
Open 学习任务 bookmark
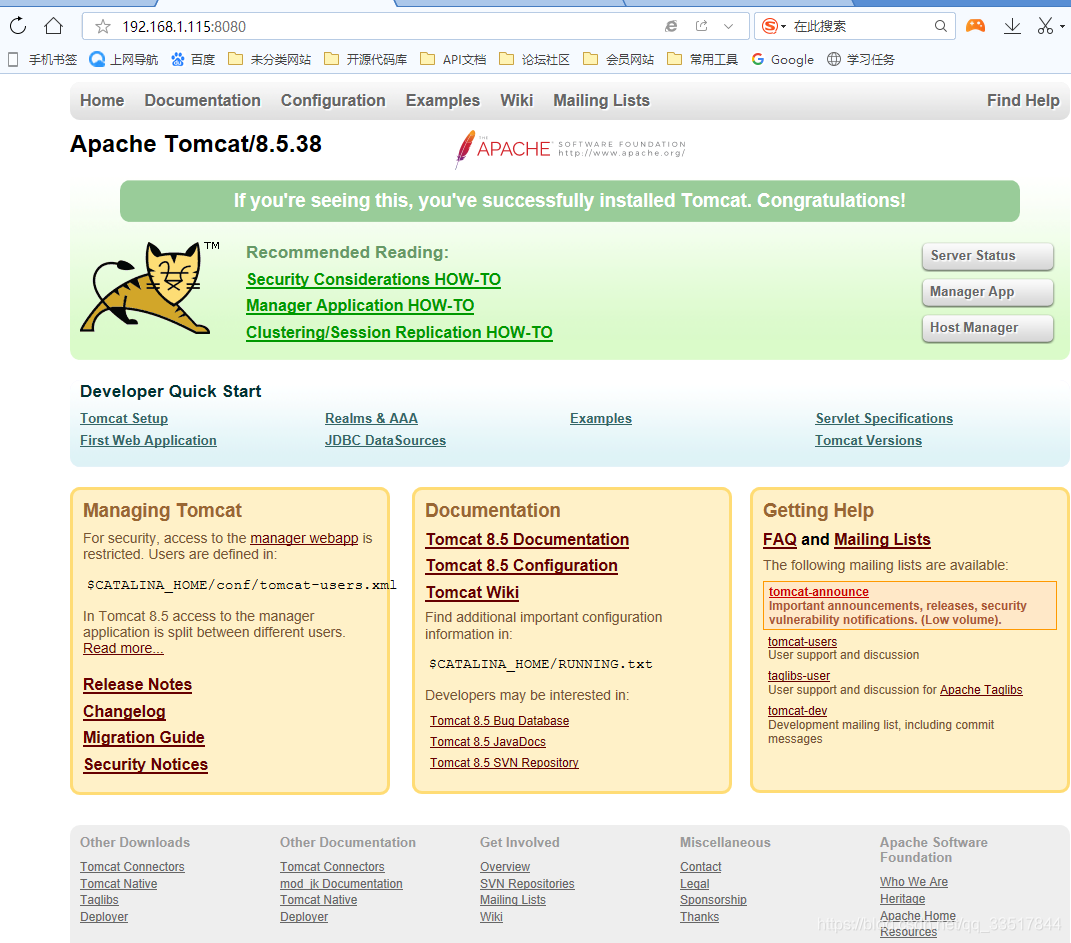click(x=861, y=59)
